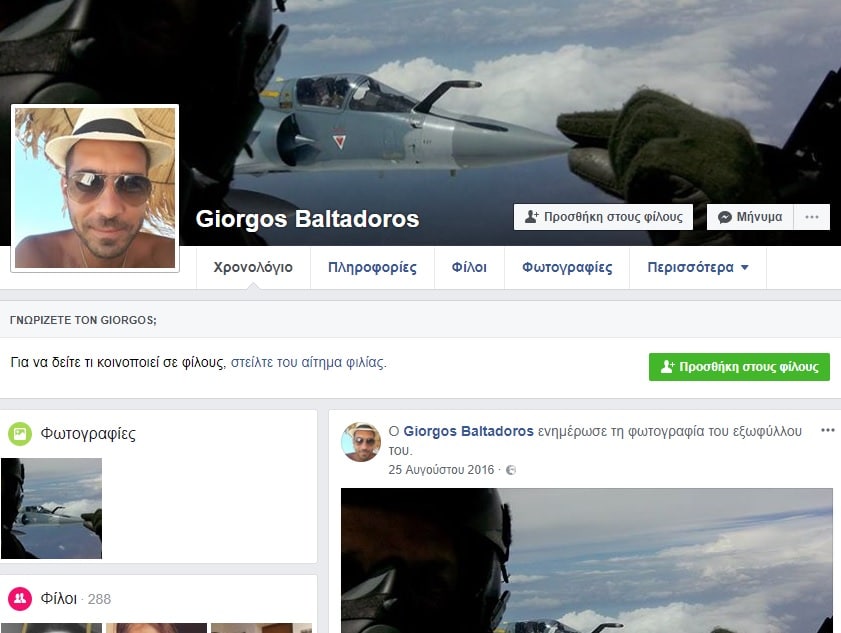Open the jet photo thumbnail in Φωτογραφίες
Screen dimensions: 841x633
click(51, 508)
